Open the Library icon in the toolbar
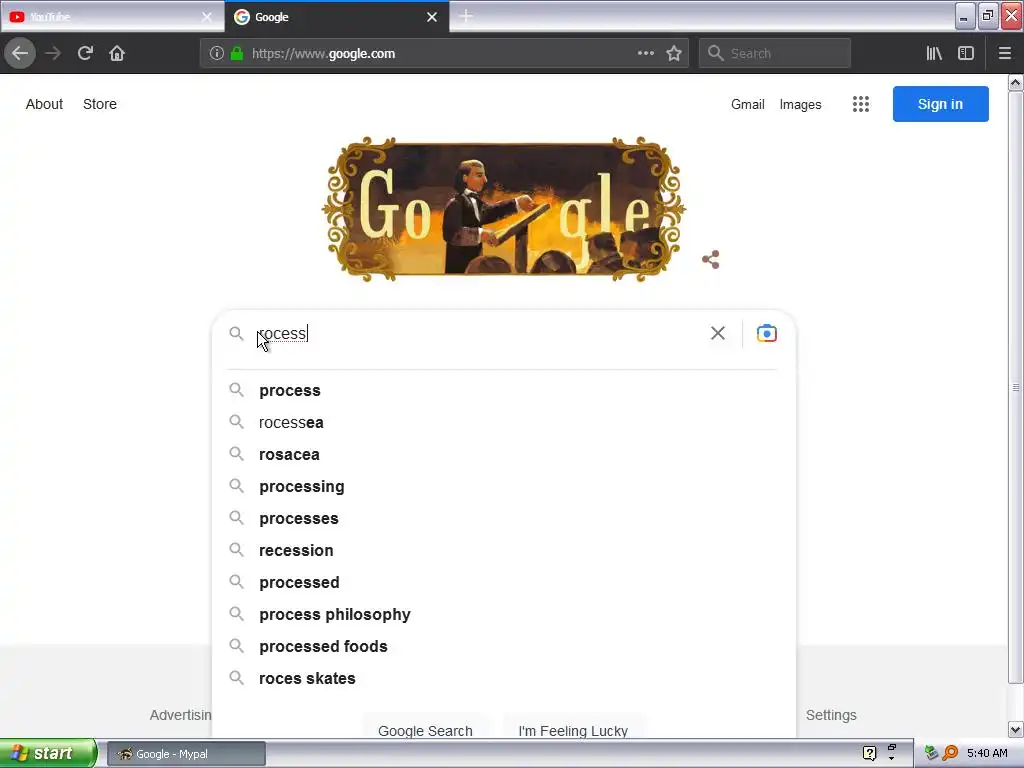Image resolution: width=1024 pixels, height=768 pixels. click(x=934, y=53)
